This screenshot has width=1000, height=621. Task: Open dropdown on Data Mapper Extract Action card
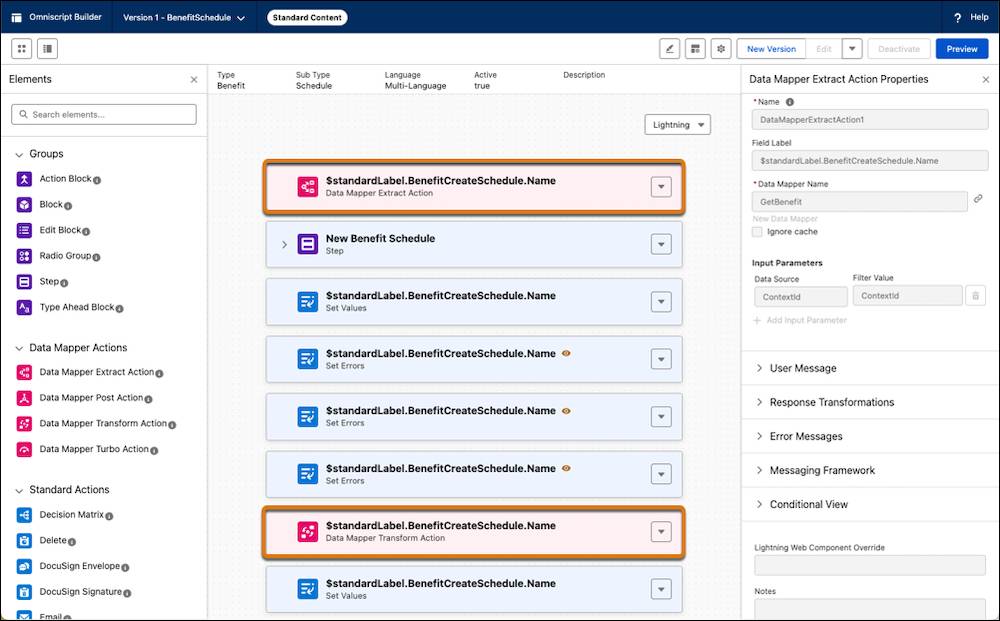pos(661,187)
